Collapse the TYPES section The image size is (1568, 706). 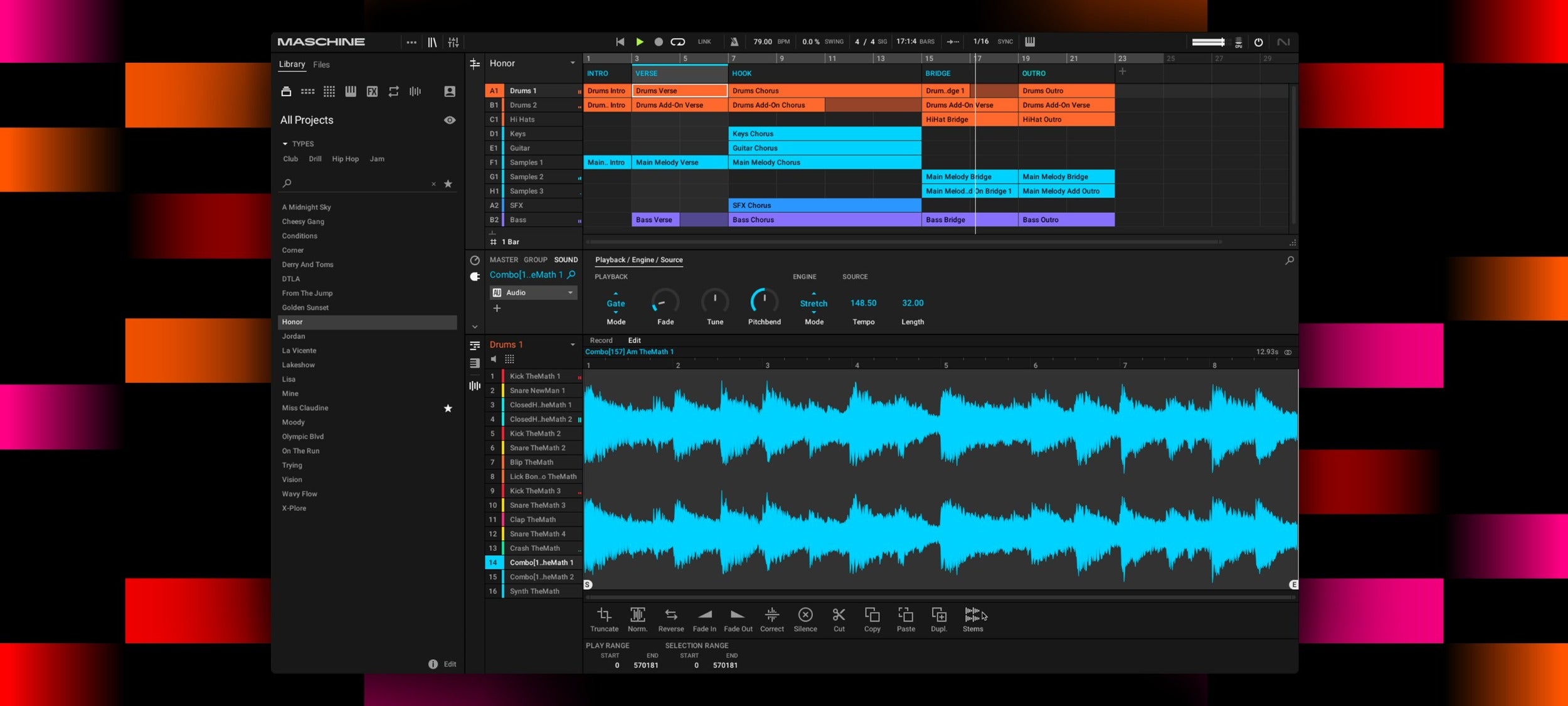tap(285, 144)
